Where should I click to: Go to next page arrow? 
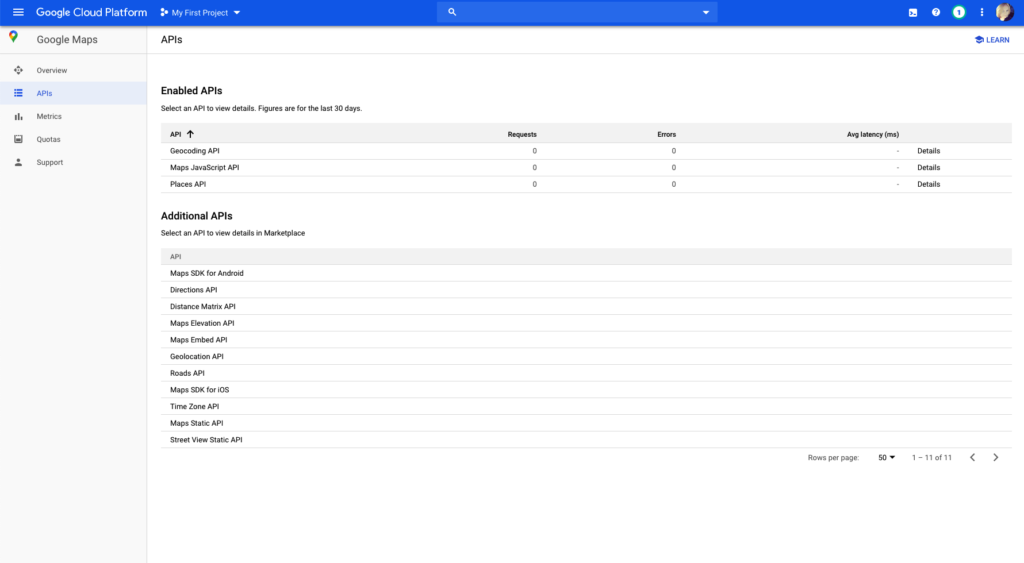point(995,457)
